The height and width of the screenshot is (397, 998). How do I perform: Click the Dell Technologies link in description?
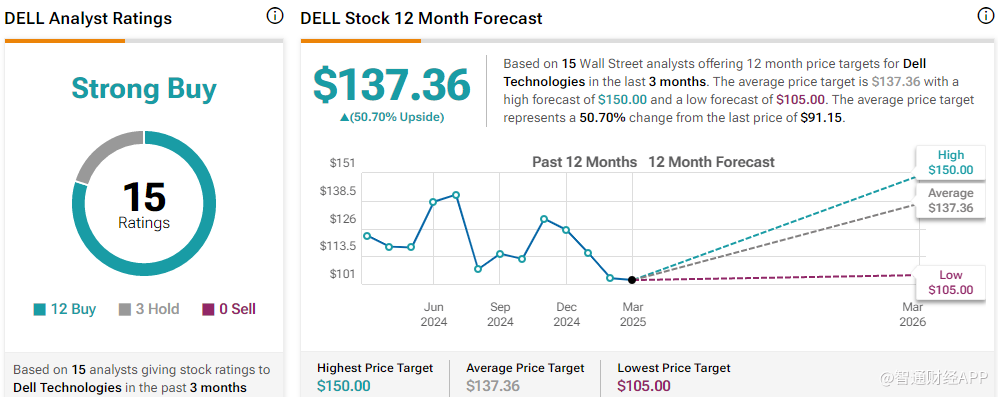544,73
